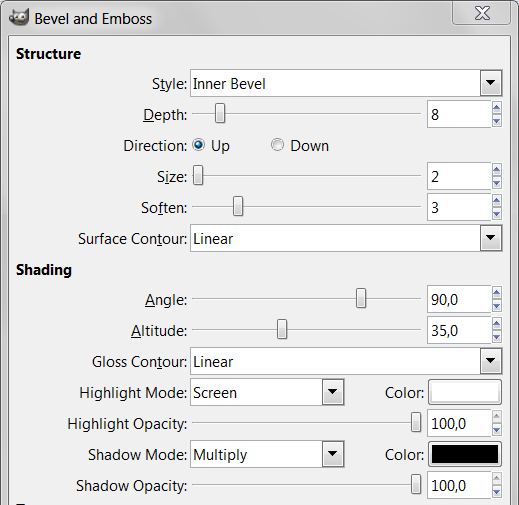Click the Shading section heading
519x505 pixels.
(44, 270)
